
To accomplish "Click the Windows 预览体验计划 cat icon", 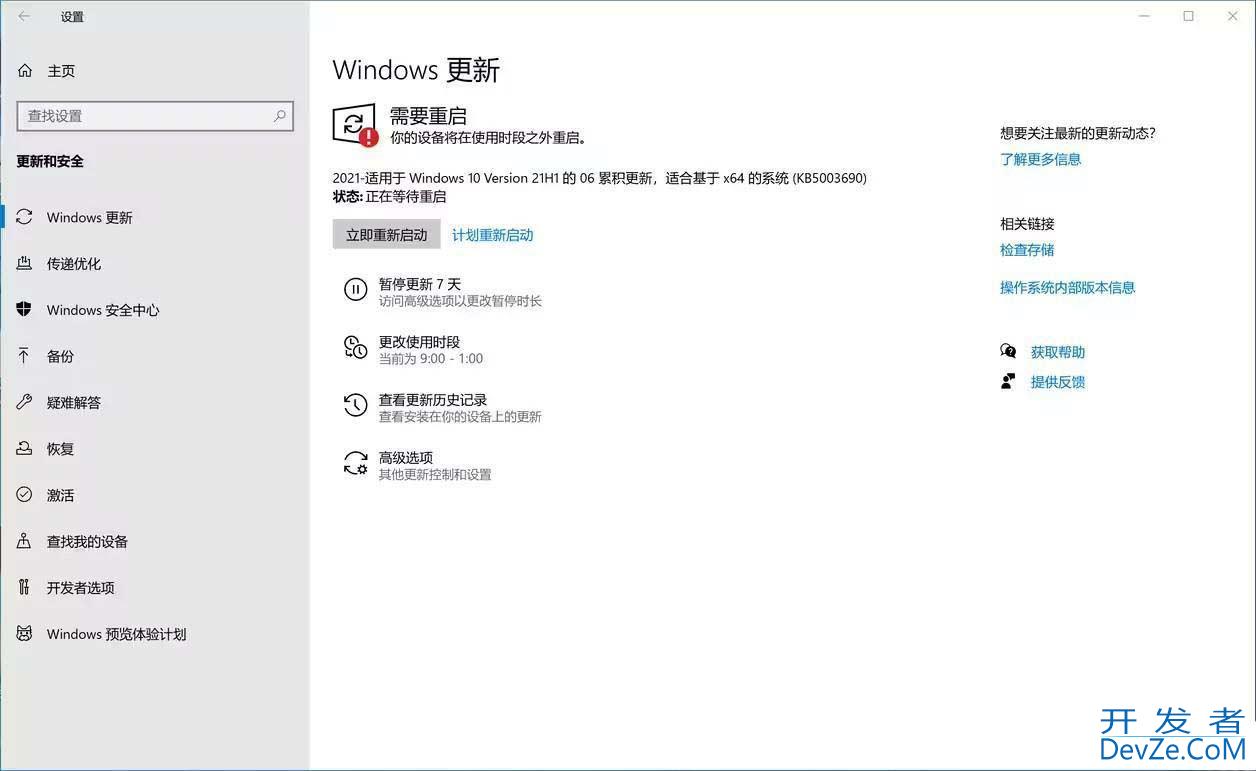I will (25, 634).
